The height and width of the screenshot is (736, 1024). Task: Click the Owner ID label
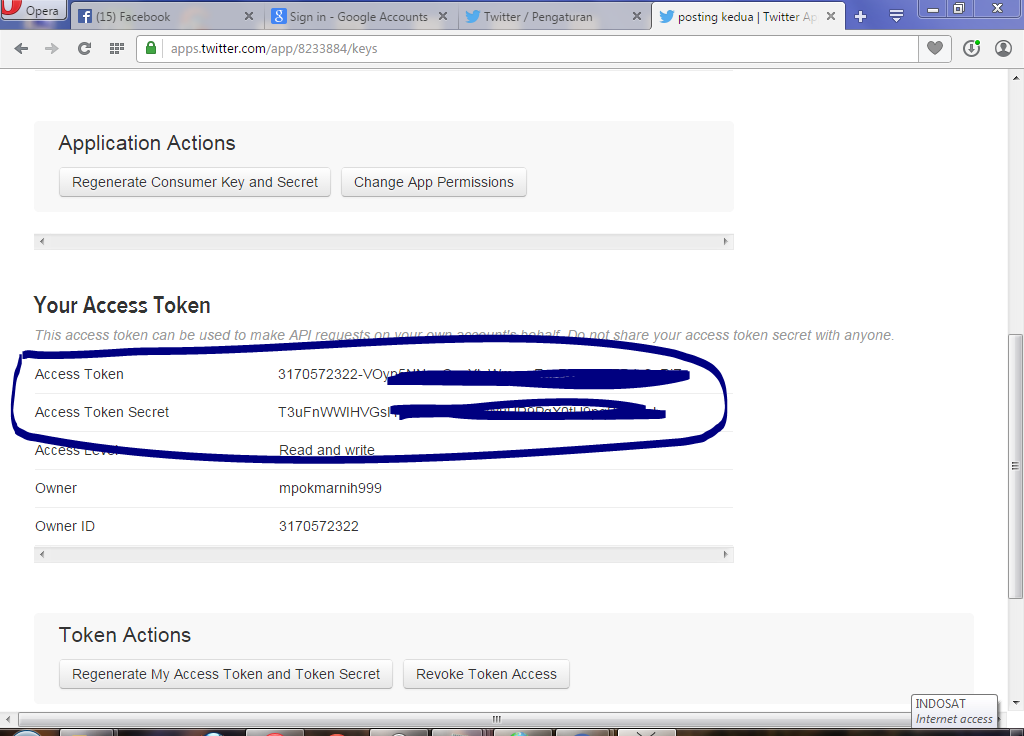pyautogui.click(x=65, y=526)
